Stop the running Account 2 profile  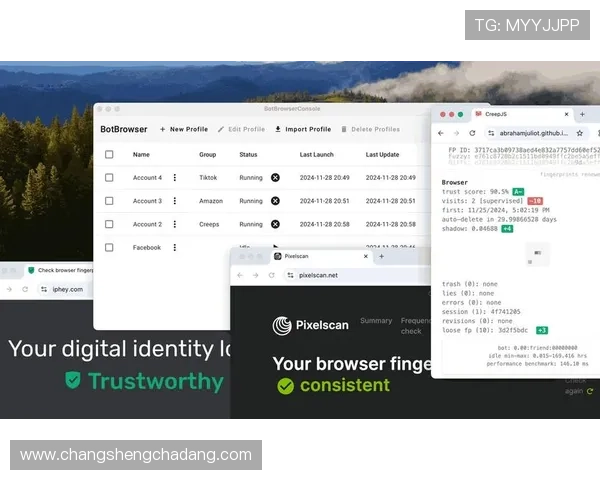[275, 225]
